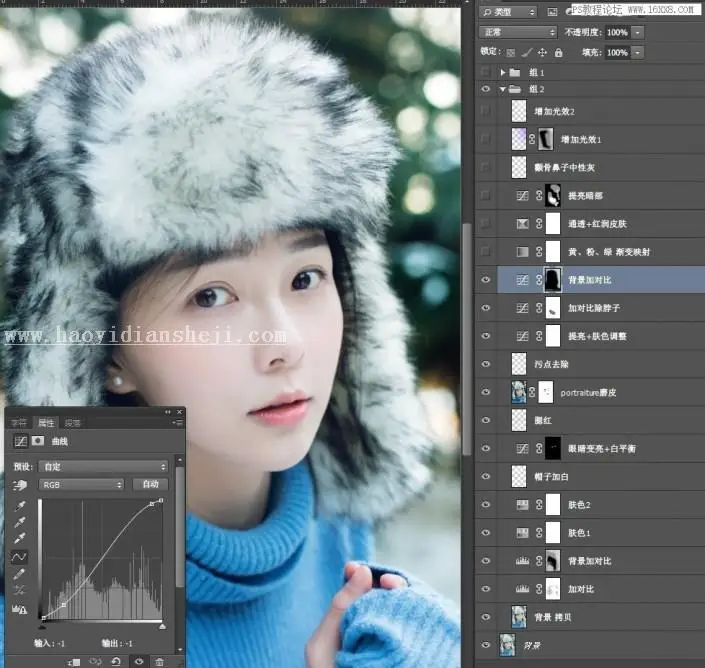Open the 预设 preset dropdown
705x668 pixels.
click(103, 467)
